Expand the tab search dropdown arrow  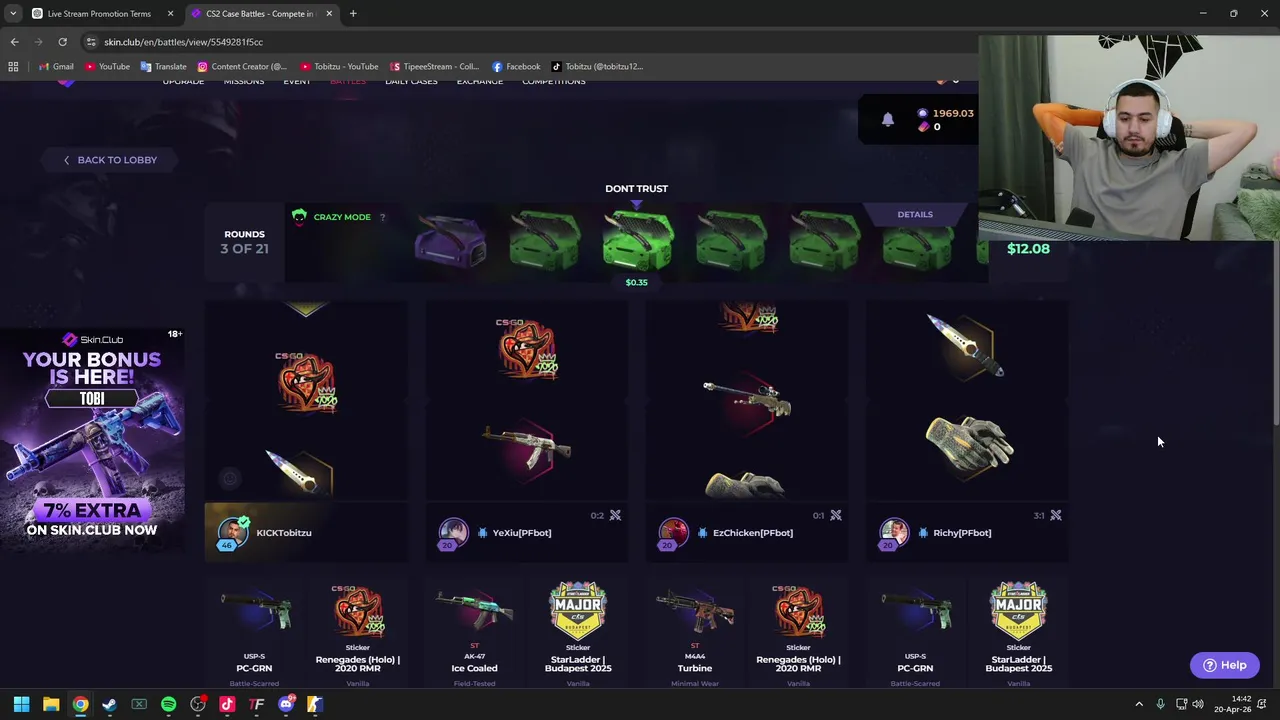(13, 14)
